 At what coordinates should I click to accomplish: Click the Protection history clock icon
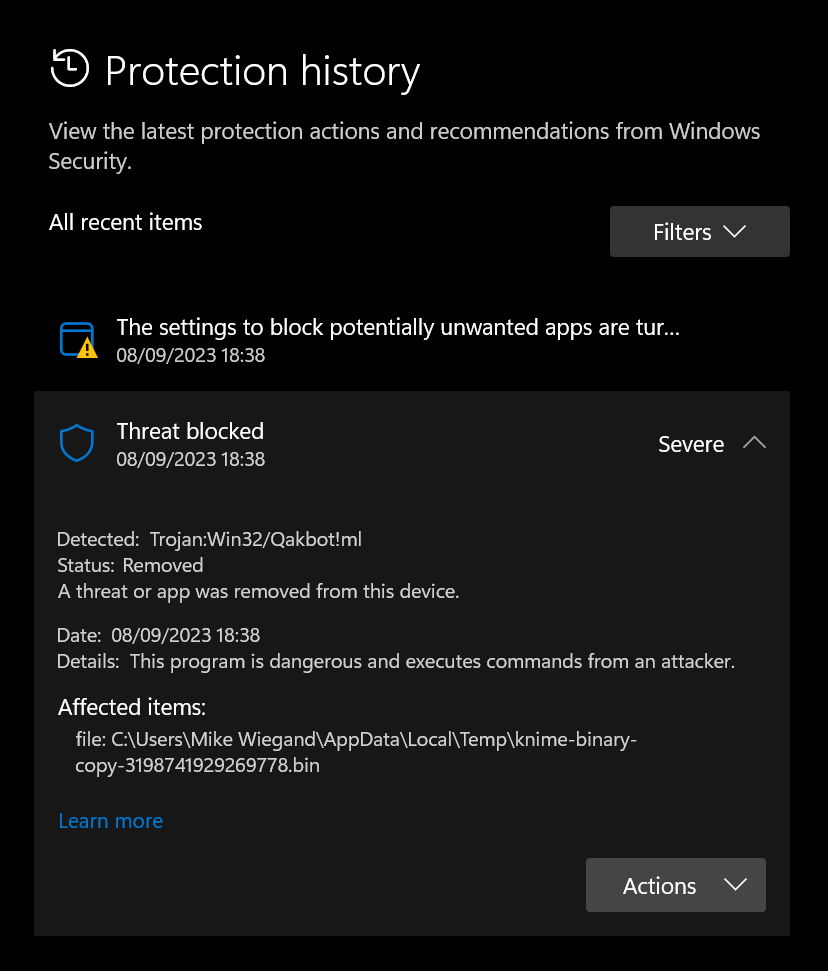[69, 68]
